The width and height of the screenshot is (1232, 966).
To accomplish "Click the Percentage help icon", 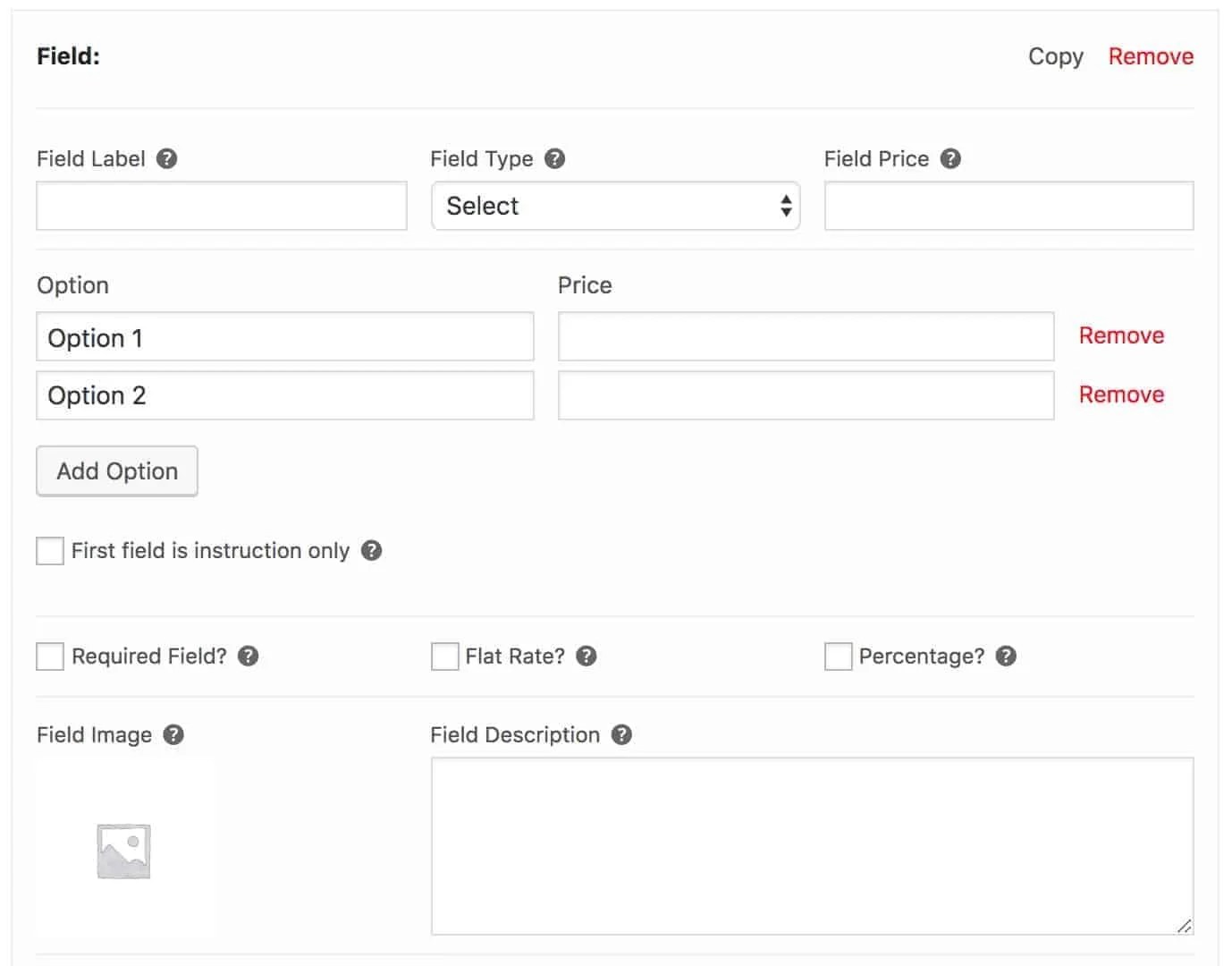I will click(x=1006, y=657).
